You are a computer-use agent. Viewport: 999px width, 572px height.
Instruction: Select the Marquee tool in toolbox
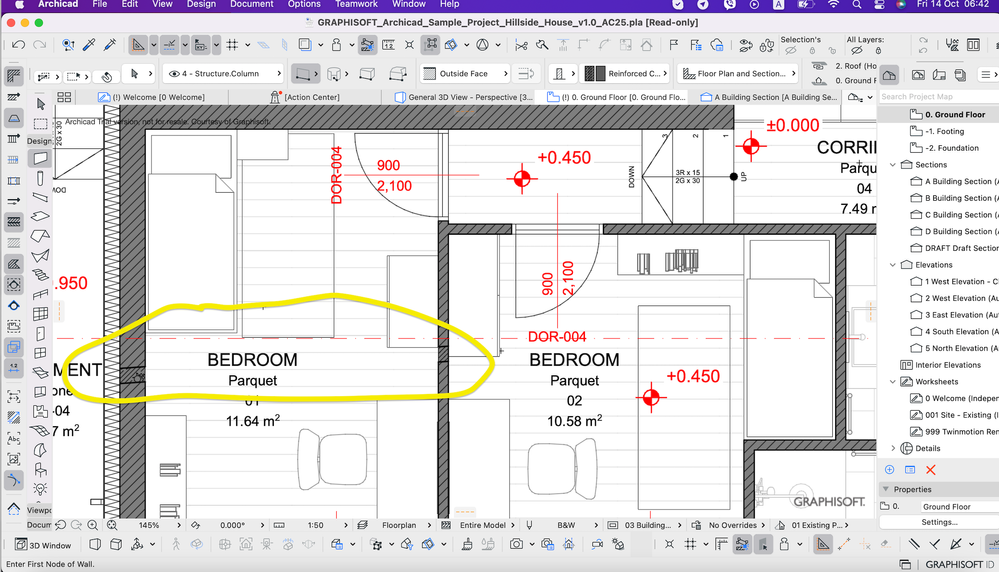click(40, 124)
